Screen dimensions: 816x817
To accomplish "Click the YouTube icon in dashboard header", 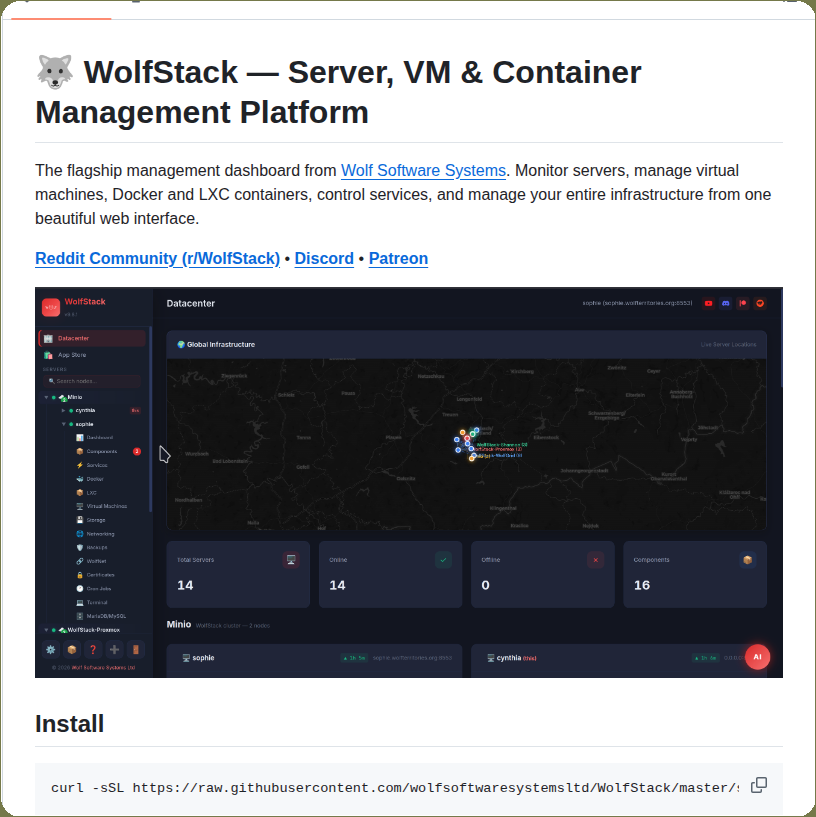I will pyautogui.click(x=708, y=303).
